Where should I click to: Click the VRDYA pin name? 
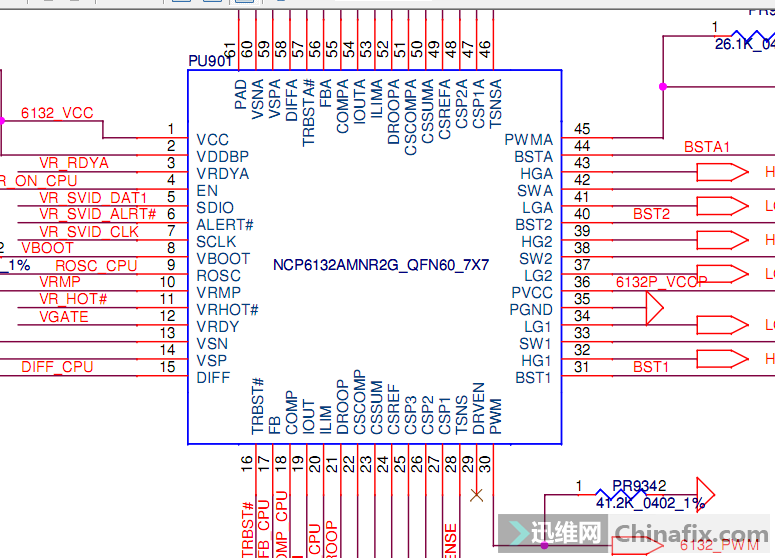pyautogui.click(x=223, y=174)
